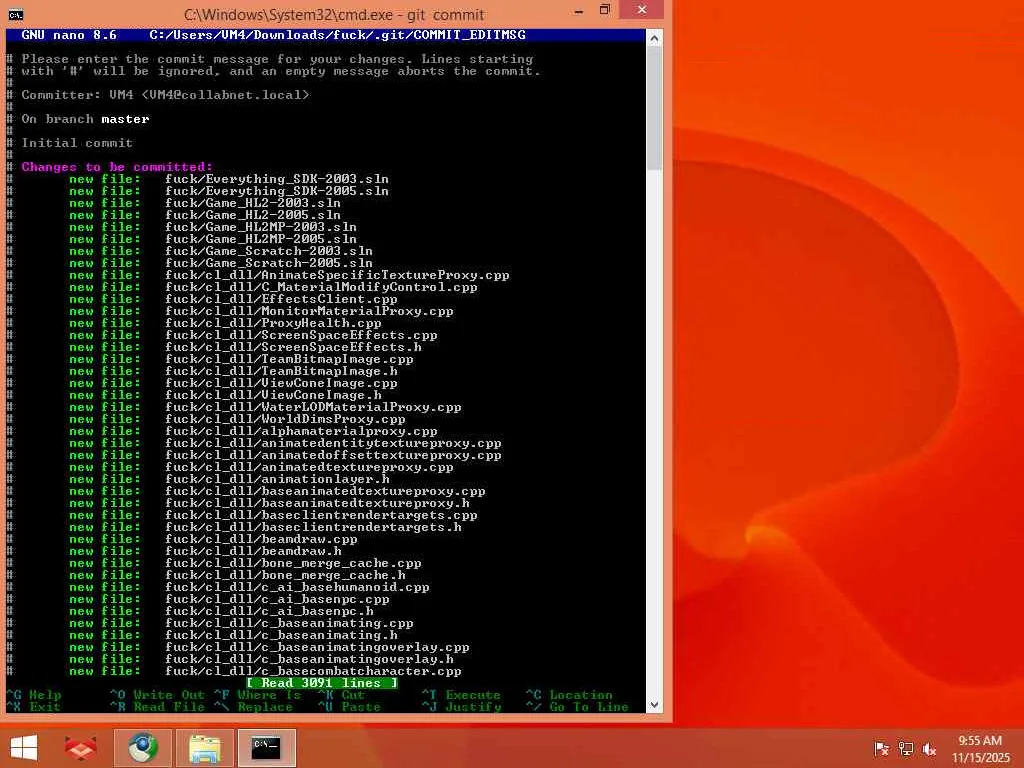Select the cmd.exe taskbar button
The image size is (1024, 768).
coord(266,748)
